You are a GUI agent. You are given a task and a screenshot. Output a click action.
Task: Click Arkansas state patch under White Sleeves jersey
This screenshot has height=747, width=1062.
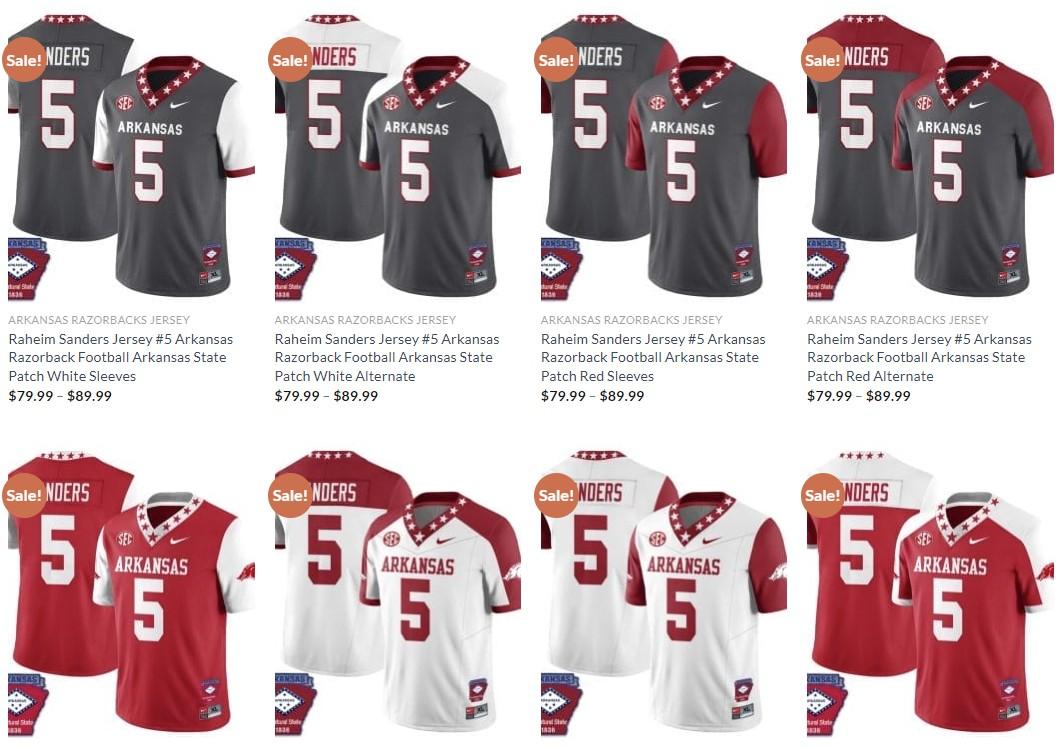pos(28,268)
